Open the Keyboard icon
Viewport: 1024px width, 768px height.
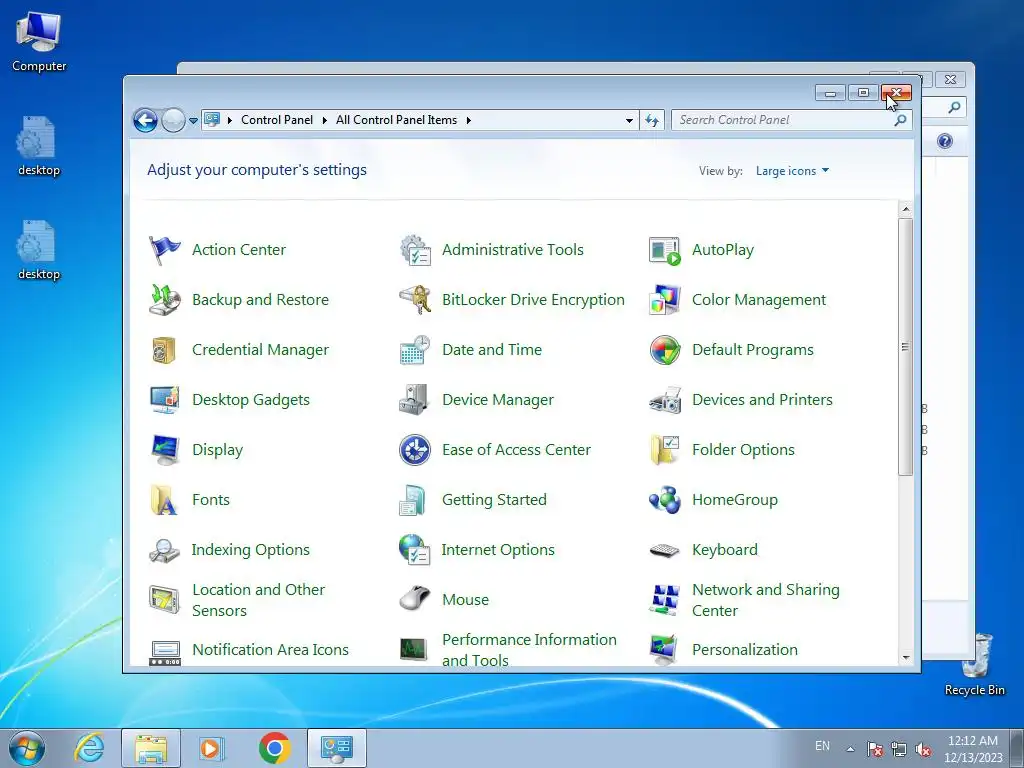(x=665, y=551)
